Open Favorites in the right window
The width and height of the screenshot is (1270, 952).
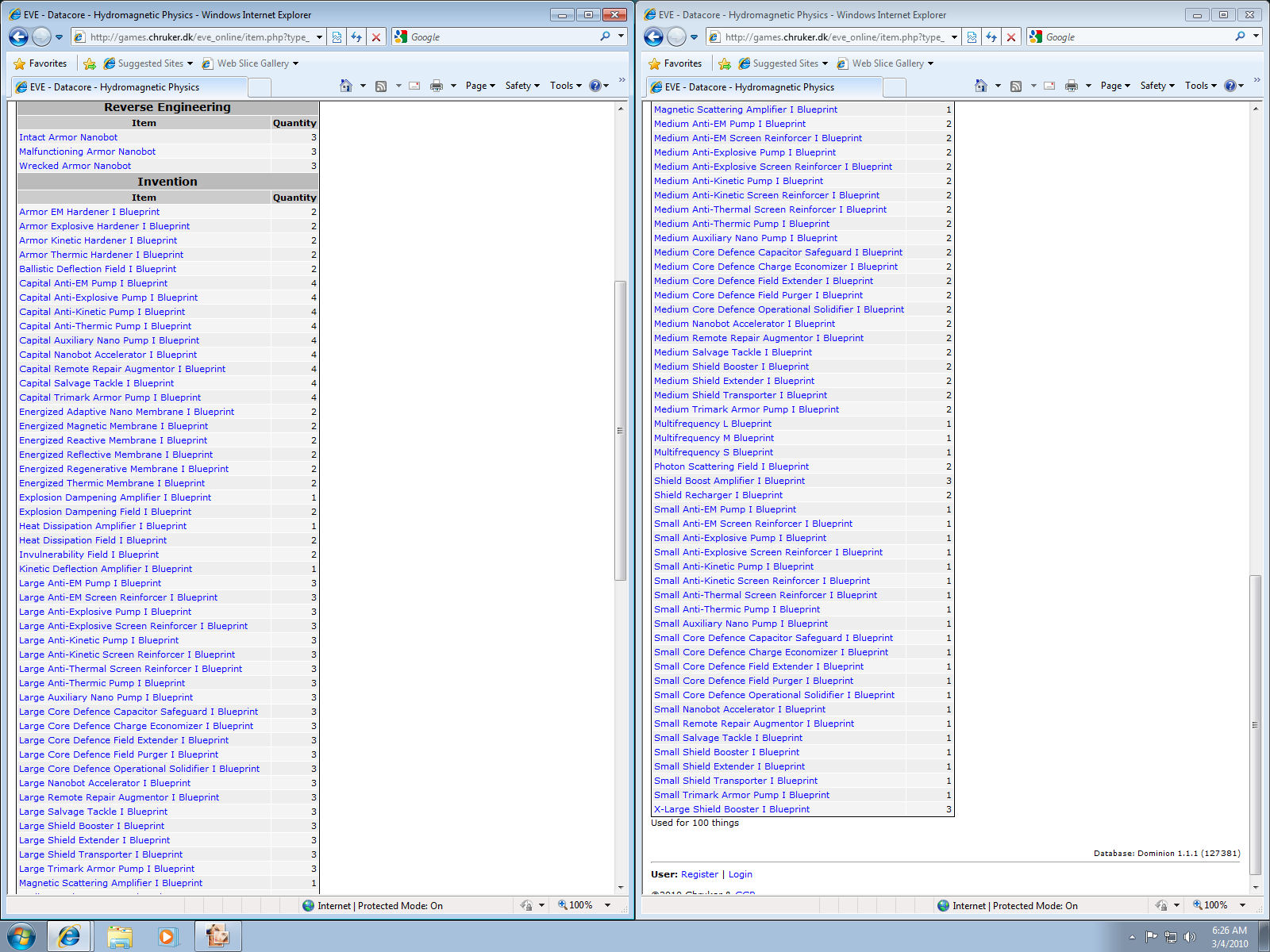(675, 63)
